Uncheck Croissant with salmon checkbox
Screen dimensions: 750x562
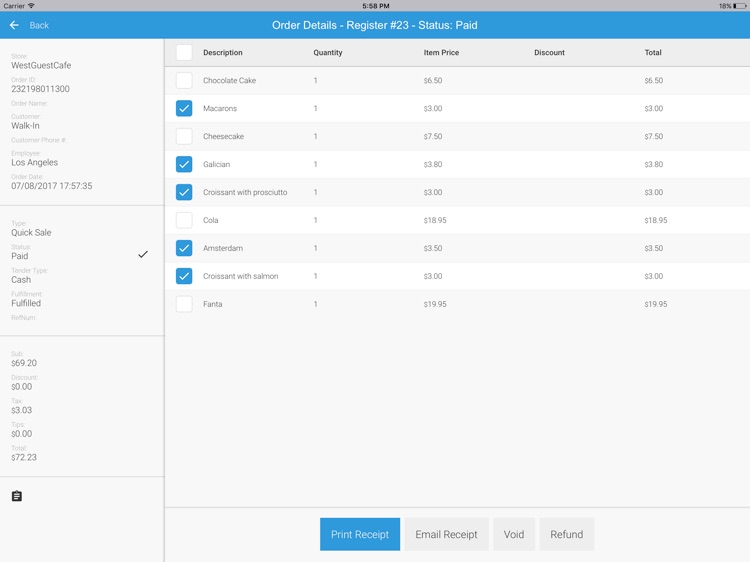(x=184, y=276)
